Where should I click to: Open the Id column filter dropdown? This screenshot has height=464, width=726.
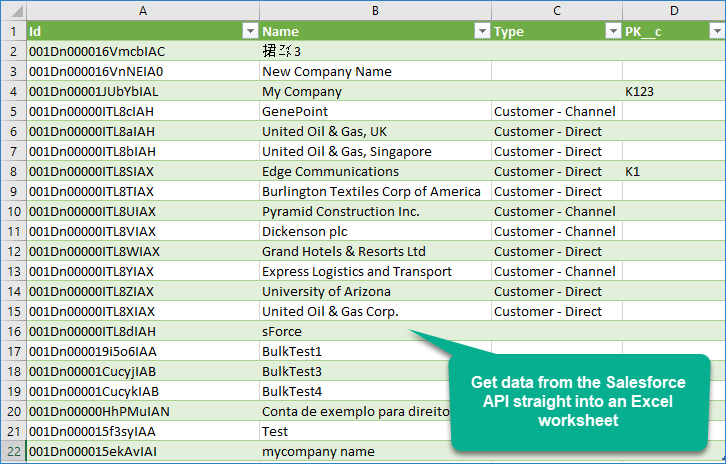pos(249,32)
